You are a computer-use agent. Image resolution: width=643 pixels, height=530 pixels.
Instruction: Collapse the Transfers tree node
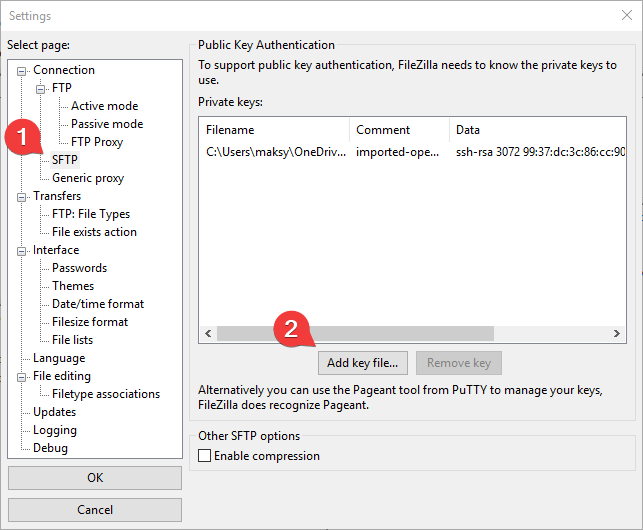pyautogui.click(x=24, y=196)
